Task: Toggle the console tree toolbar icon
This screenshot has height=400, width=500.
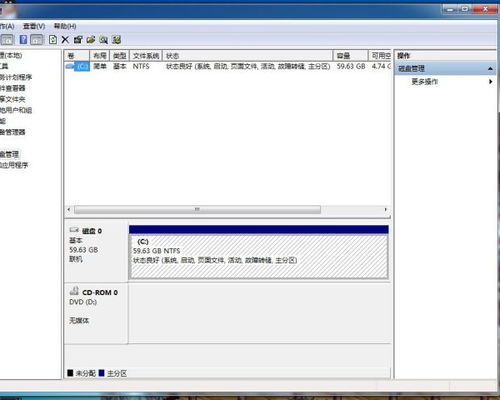Action: click(7, 40)
